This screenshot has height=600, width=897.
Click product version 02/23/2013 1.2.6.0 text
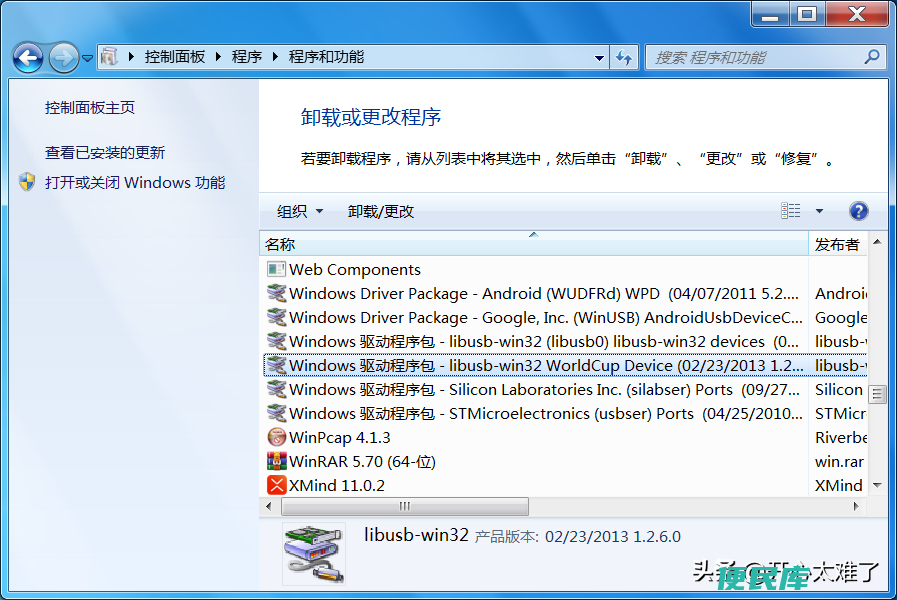(613, 537)
